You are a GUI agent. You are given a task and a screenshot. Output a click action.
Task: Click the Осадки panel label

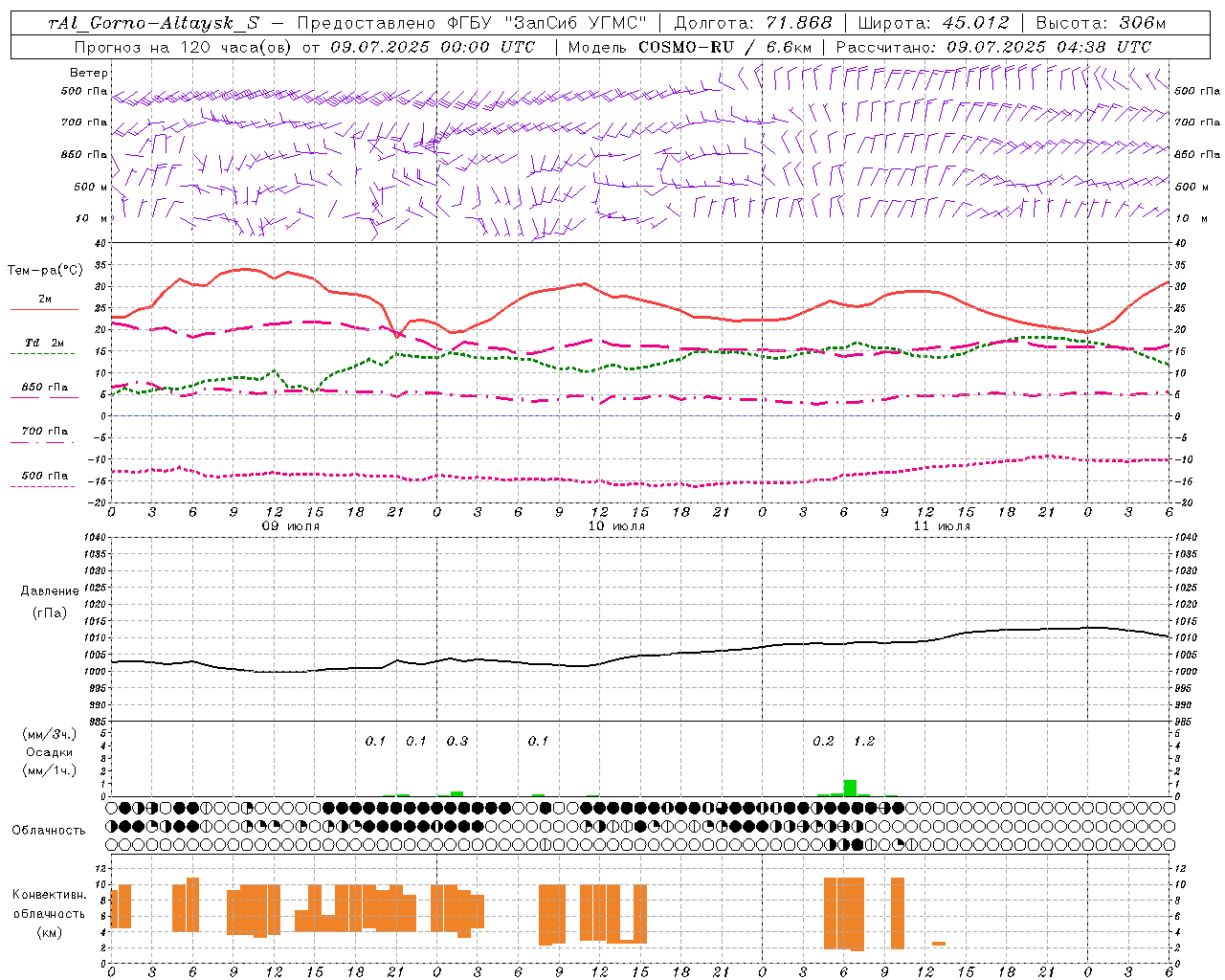50,752
